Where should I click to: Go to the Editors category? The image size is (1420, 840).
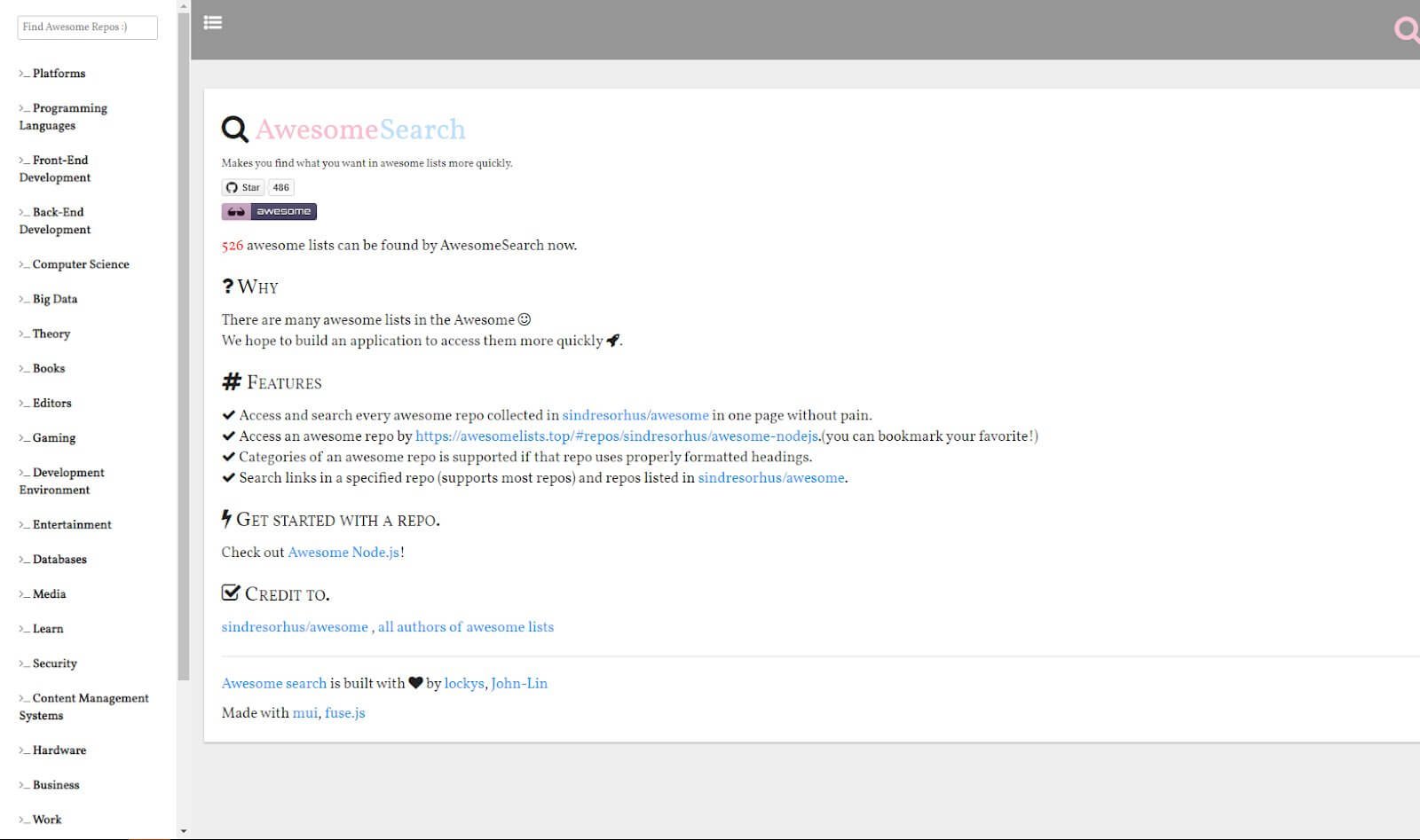45,403
